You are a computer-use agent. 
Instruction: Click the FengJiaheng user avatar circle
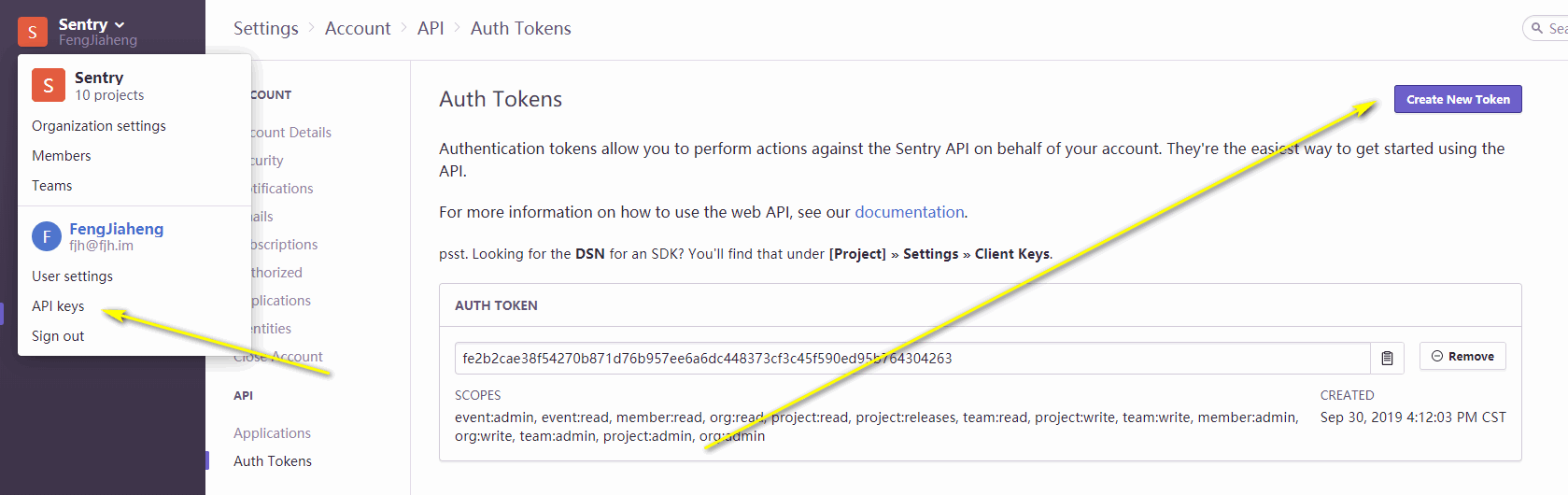coord(47,236)
